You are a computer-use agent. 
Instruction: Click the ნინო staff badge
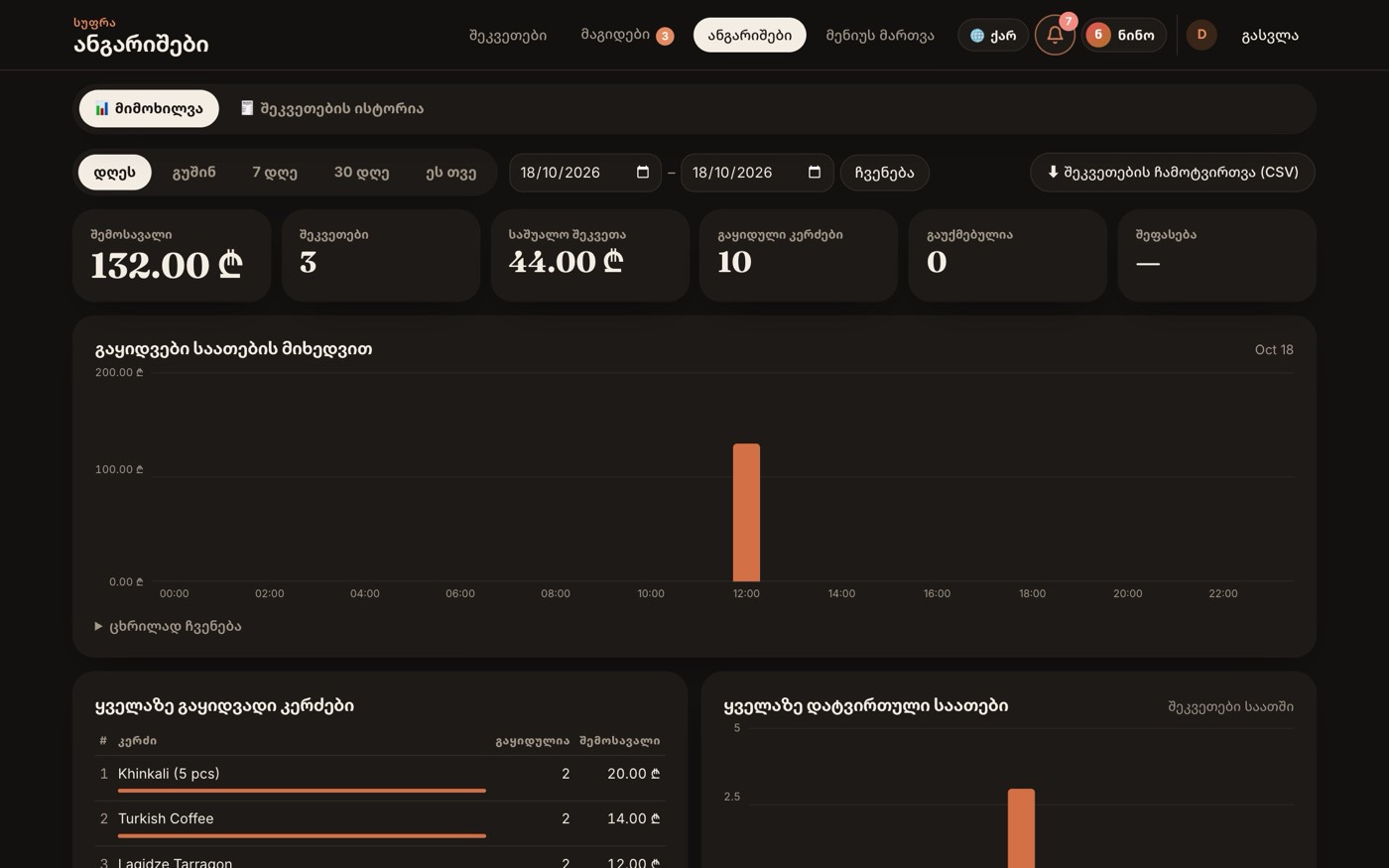coord(1124,35)
